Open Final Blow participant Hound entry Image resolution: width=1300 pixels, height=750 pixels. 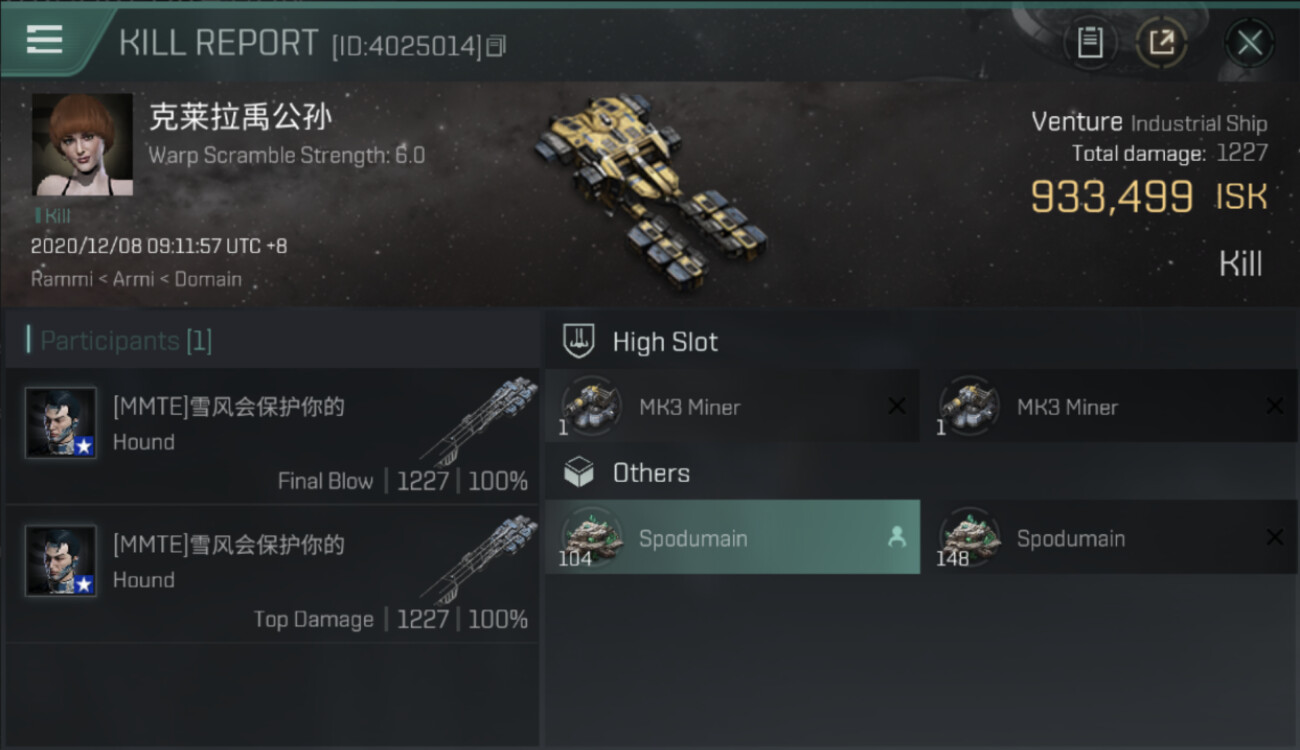(272, 436)
